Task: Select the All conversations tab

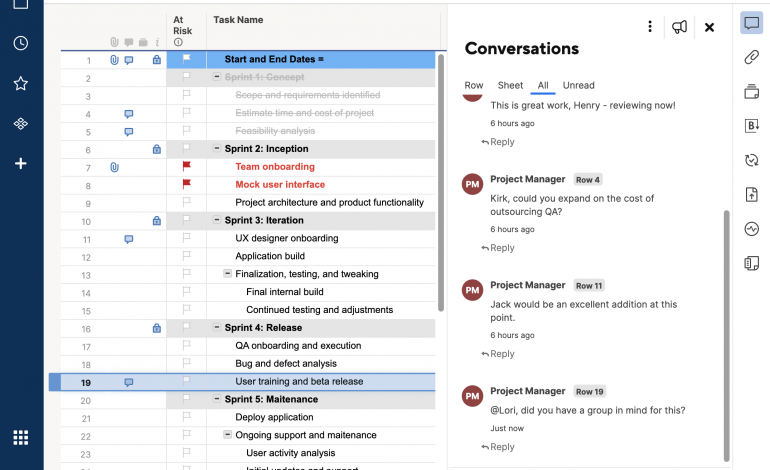Action: coord(543,85)
